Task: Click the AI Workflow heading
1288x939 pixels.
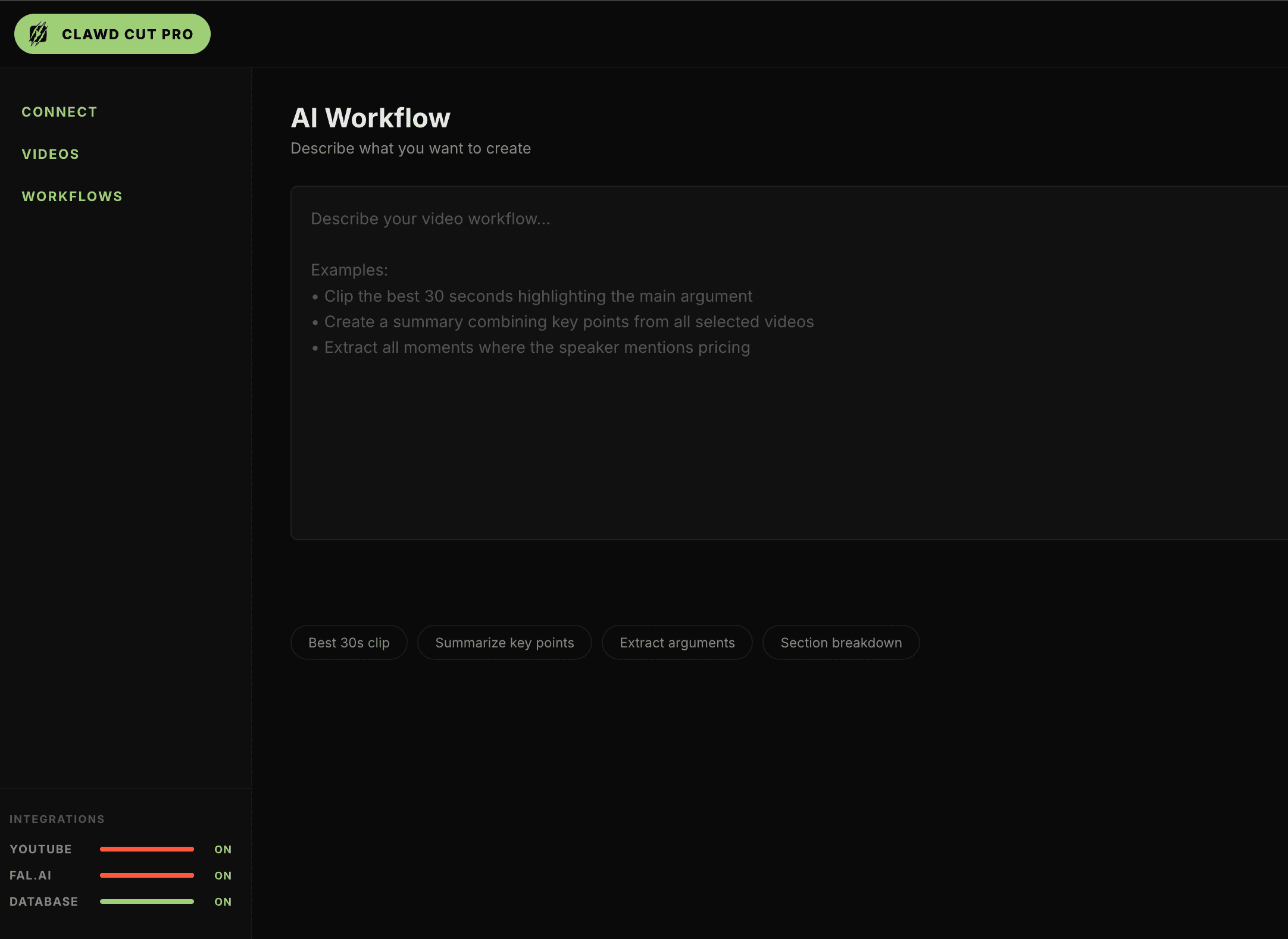Action: (370, 118)
